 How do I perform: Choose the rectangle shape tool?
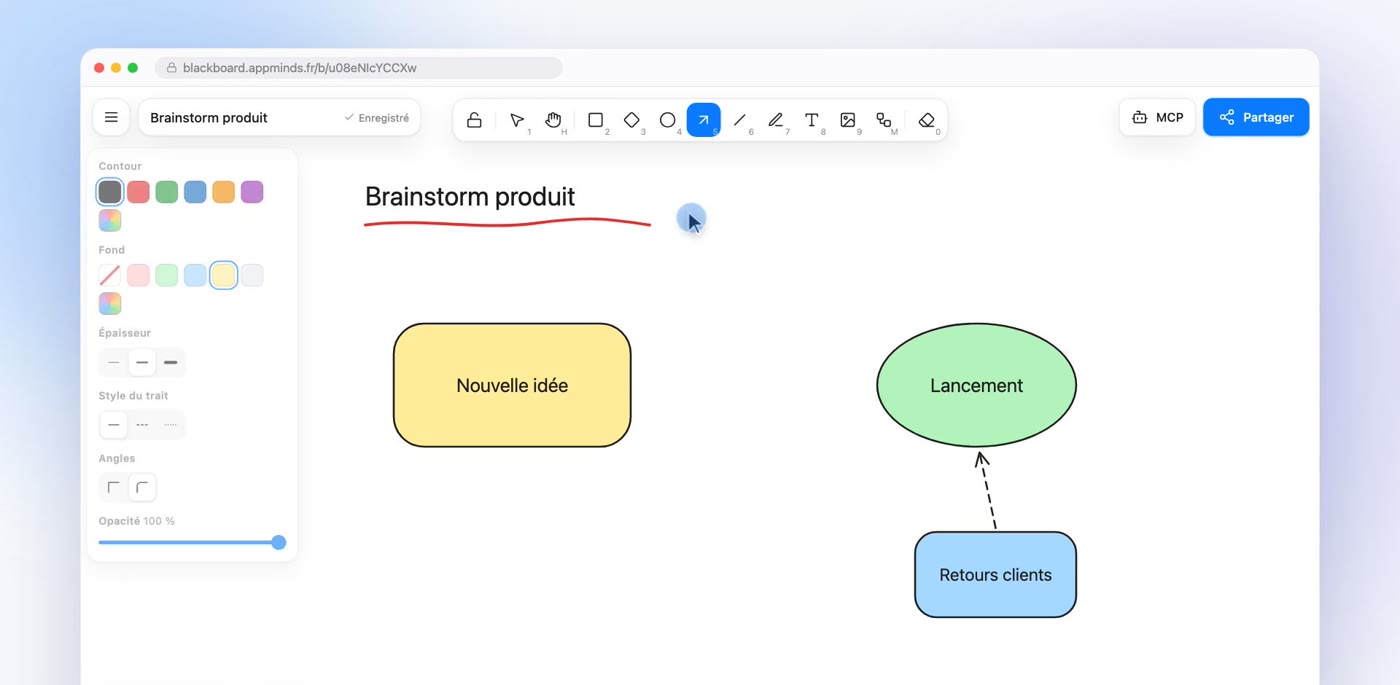coord(595,120)
